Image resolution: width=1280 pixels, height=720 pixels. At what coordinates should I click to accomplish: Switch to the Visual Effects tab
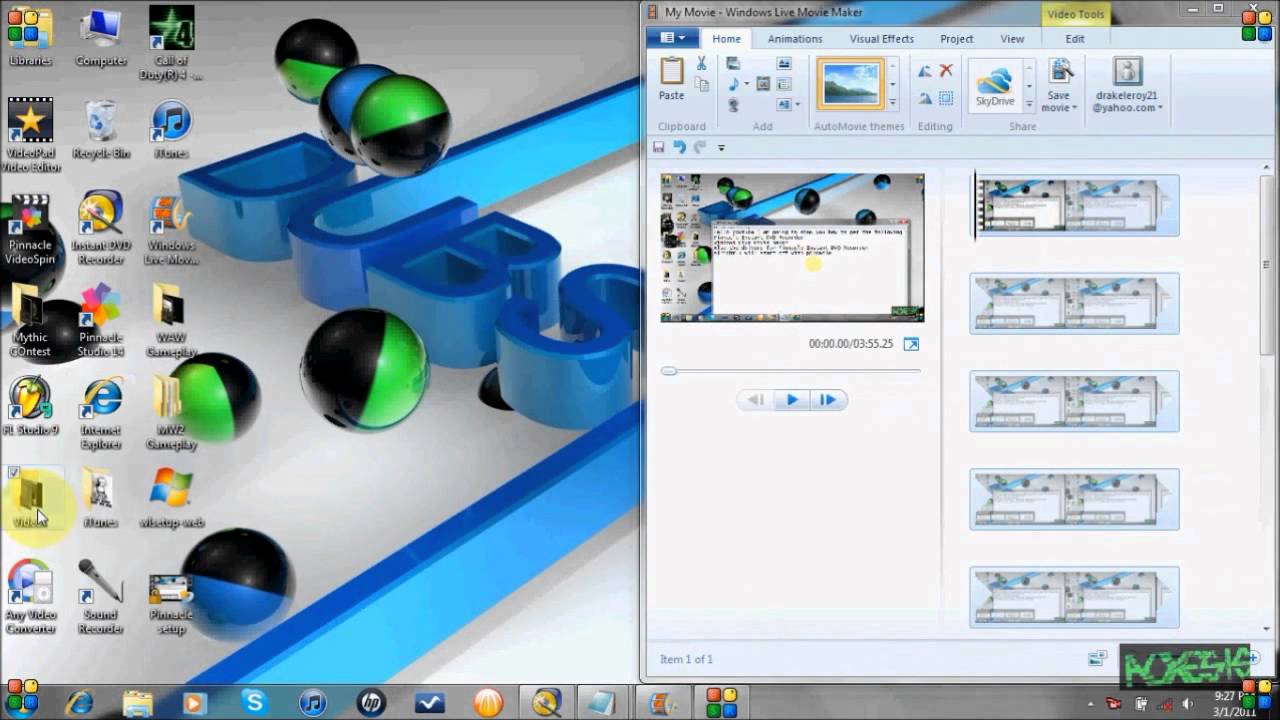tap(882, 39)
